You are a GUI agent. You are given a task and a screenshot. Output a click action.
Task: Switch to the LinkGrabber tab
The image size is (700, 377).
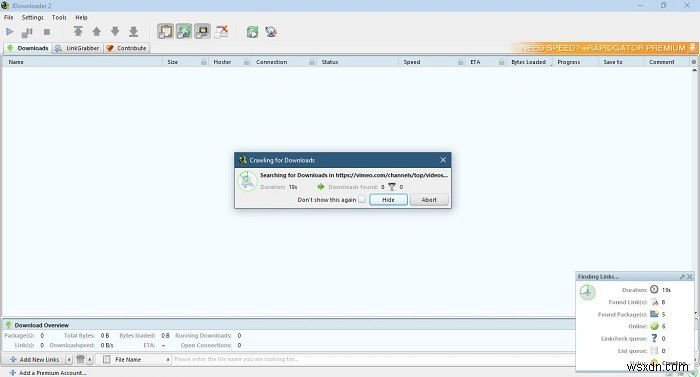(78, 48)
